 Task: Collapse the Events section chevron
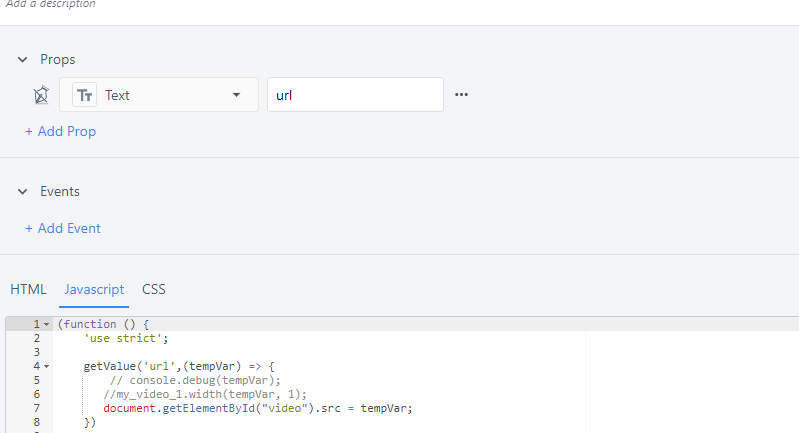pos(22,191)
